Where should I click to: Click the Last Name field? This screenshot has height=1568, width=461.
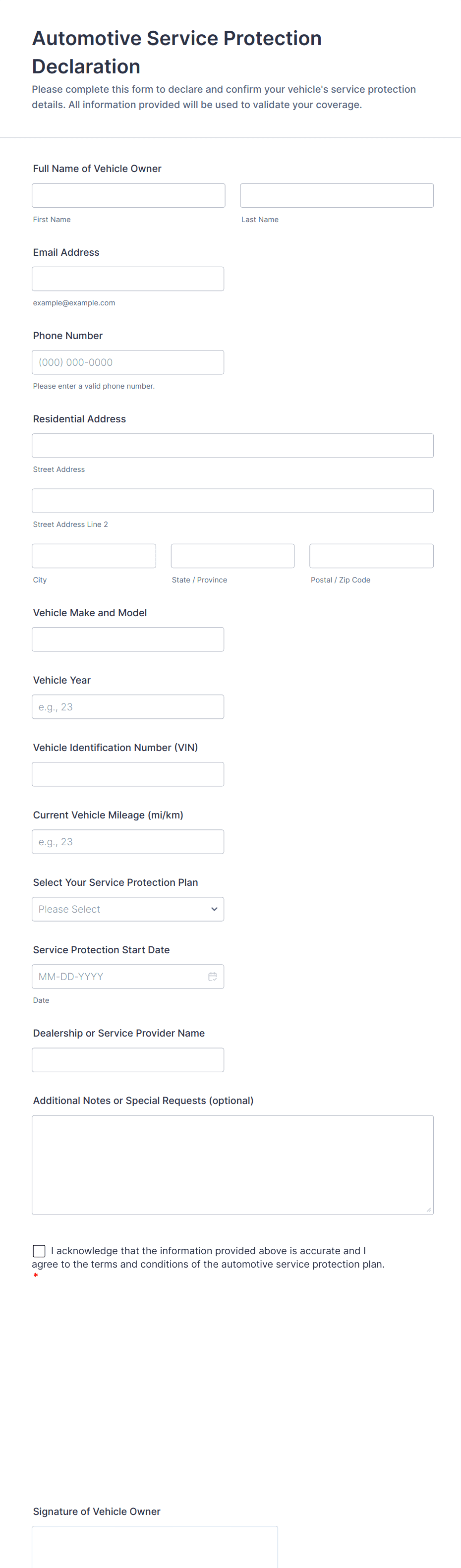coord(337,195)
